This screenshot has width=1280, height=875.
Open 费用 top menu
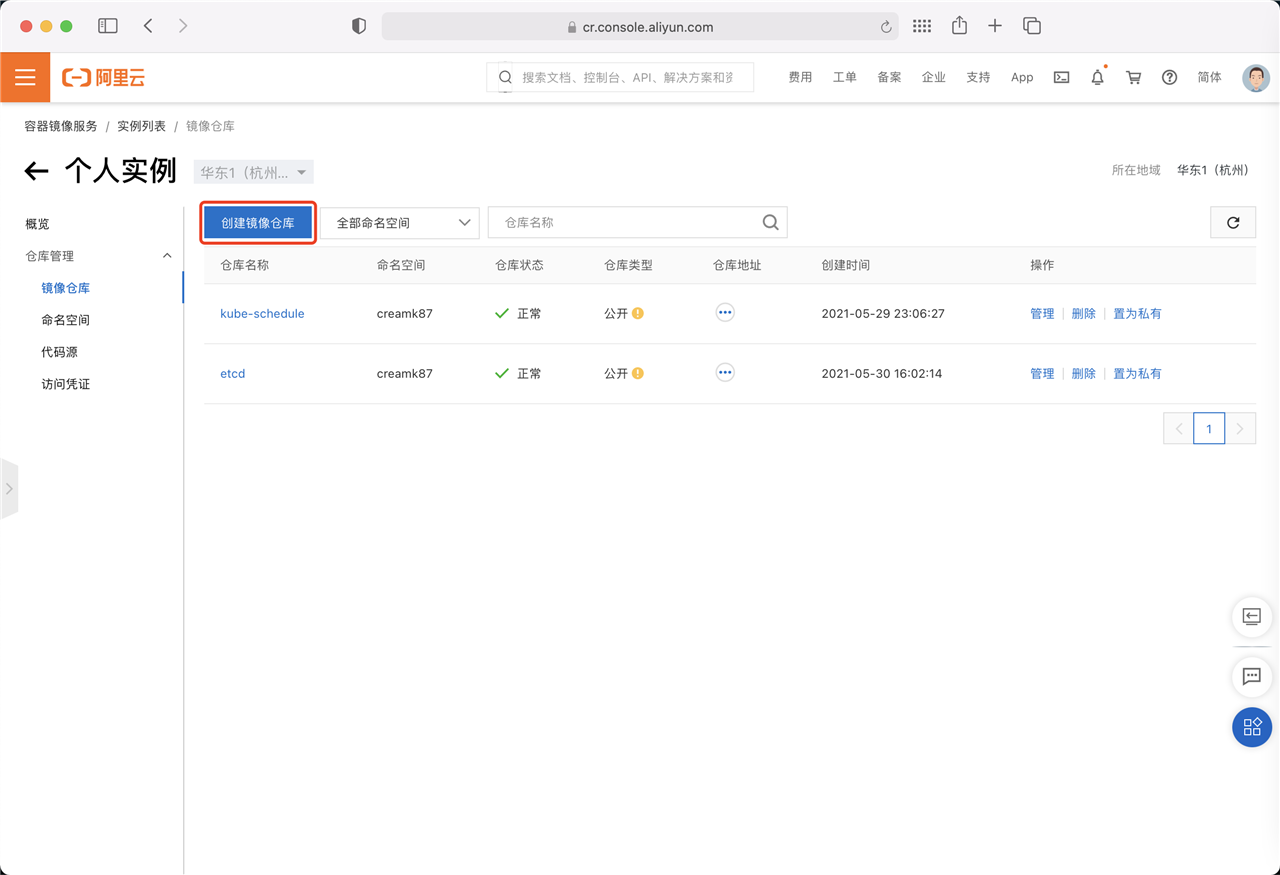pyautogui.click(x=800, y=77)
